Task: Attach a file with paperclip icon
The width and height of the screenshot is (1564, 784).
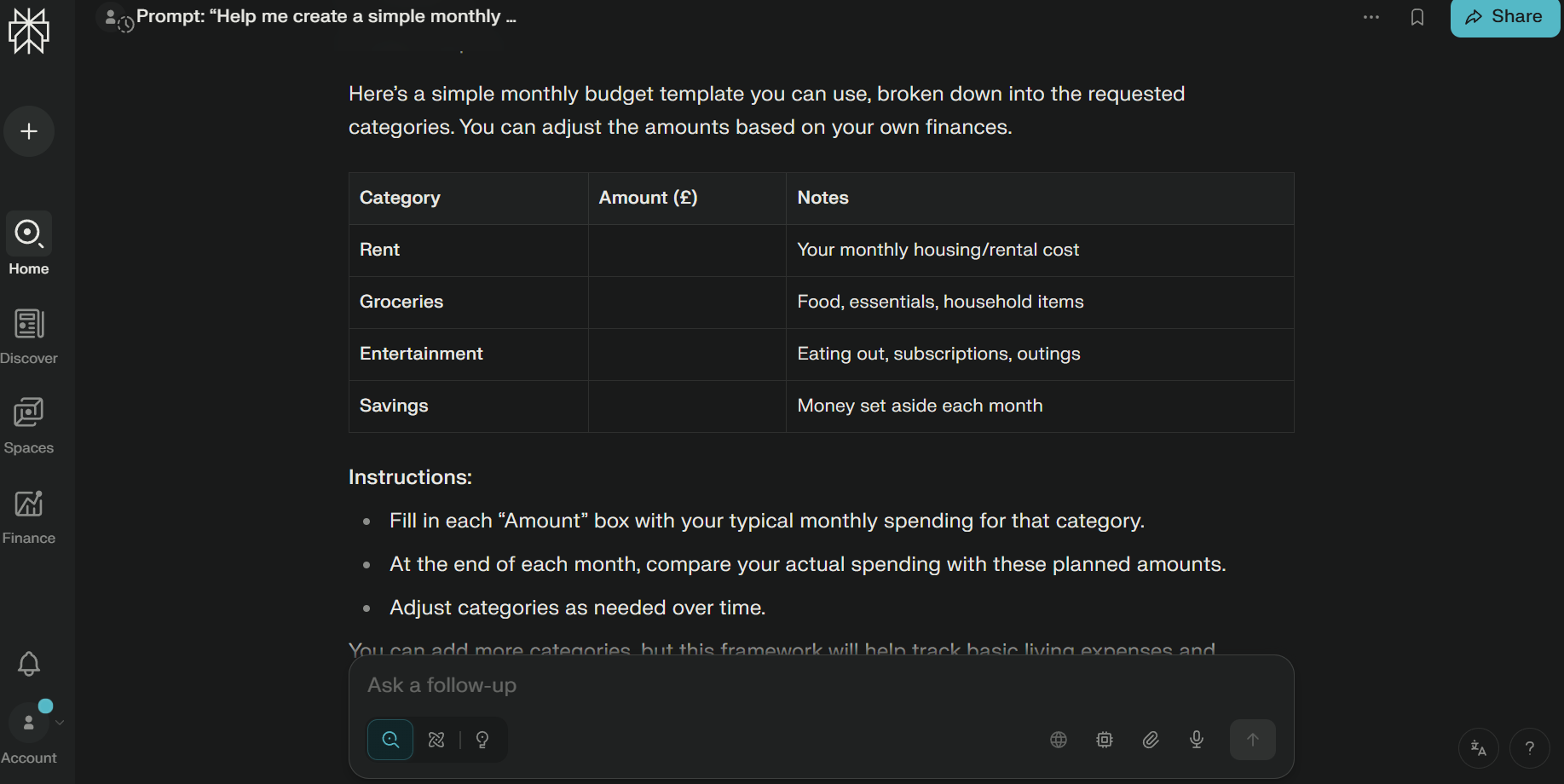Action: point(1151,740)
